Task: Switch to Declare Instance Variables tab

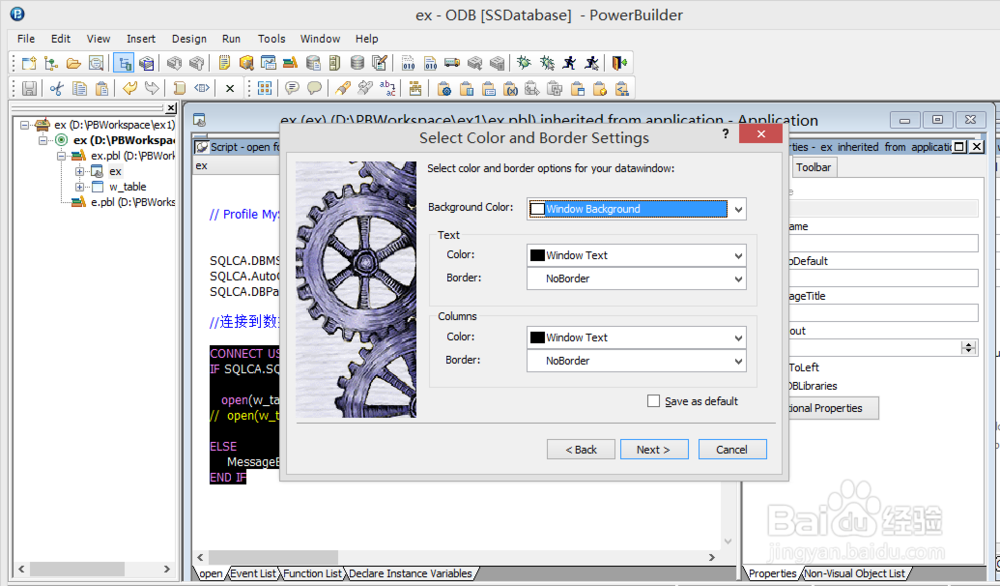Action: click(x=411, y=573)
